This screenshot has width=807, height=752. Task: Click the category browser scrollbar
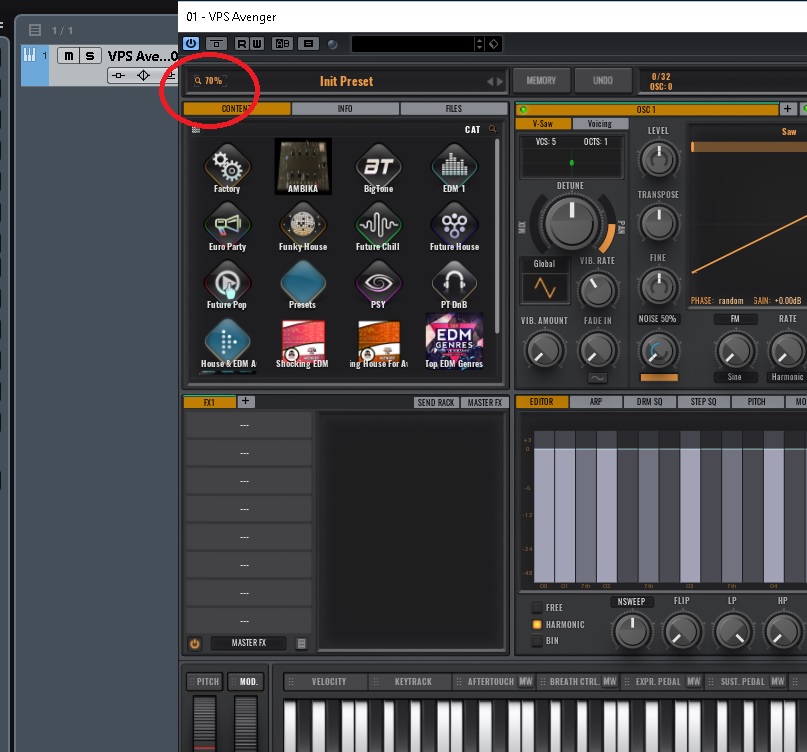tap(497, 237)
